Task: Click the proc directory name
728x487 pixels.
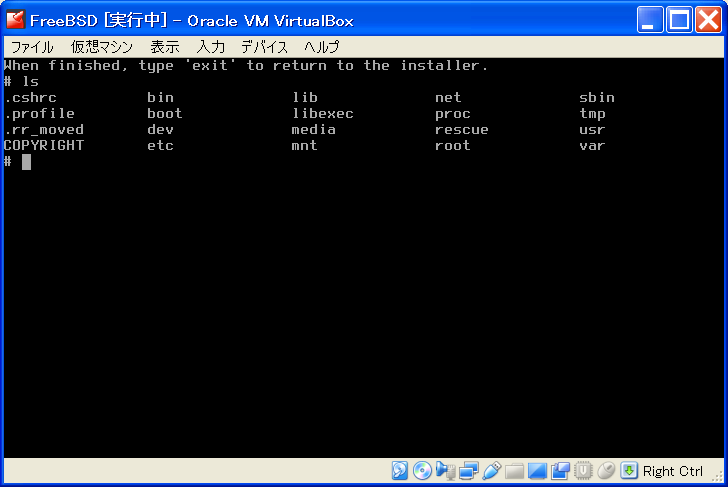Action: point(453,114)
